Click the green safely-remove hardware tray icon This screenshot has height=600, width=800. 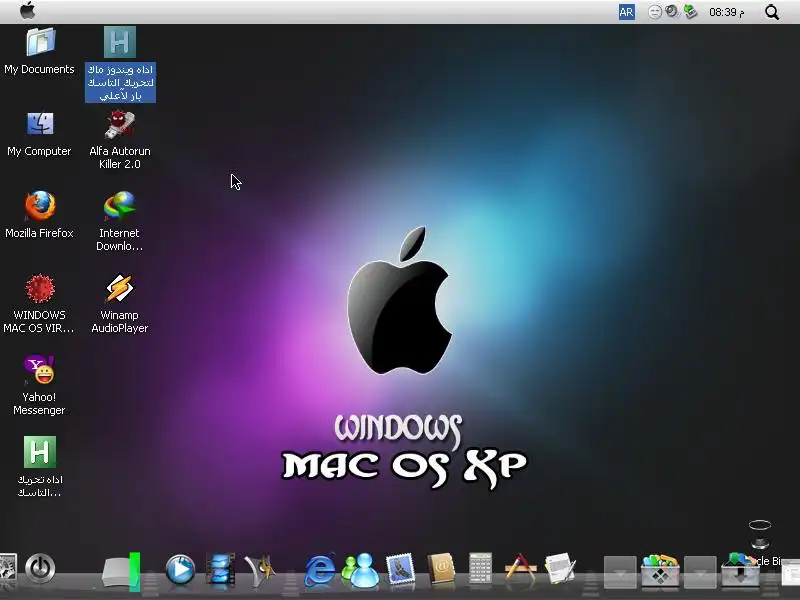(x=690, y=11)
